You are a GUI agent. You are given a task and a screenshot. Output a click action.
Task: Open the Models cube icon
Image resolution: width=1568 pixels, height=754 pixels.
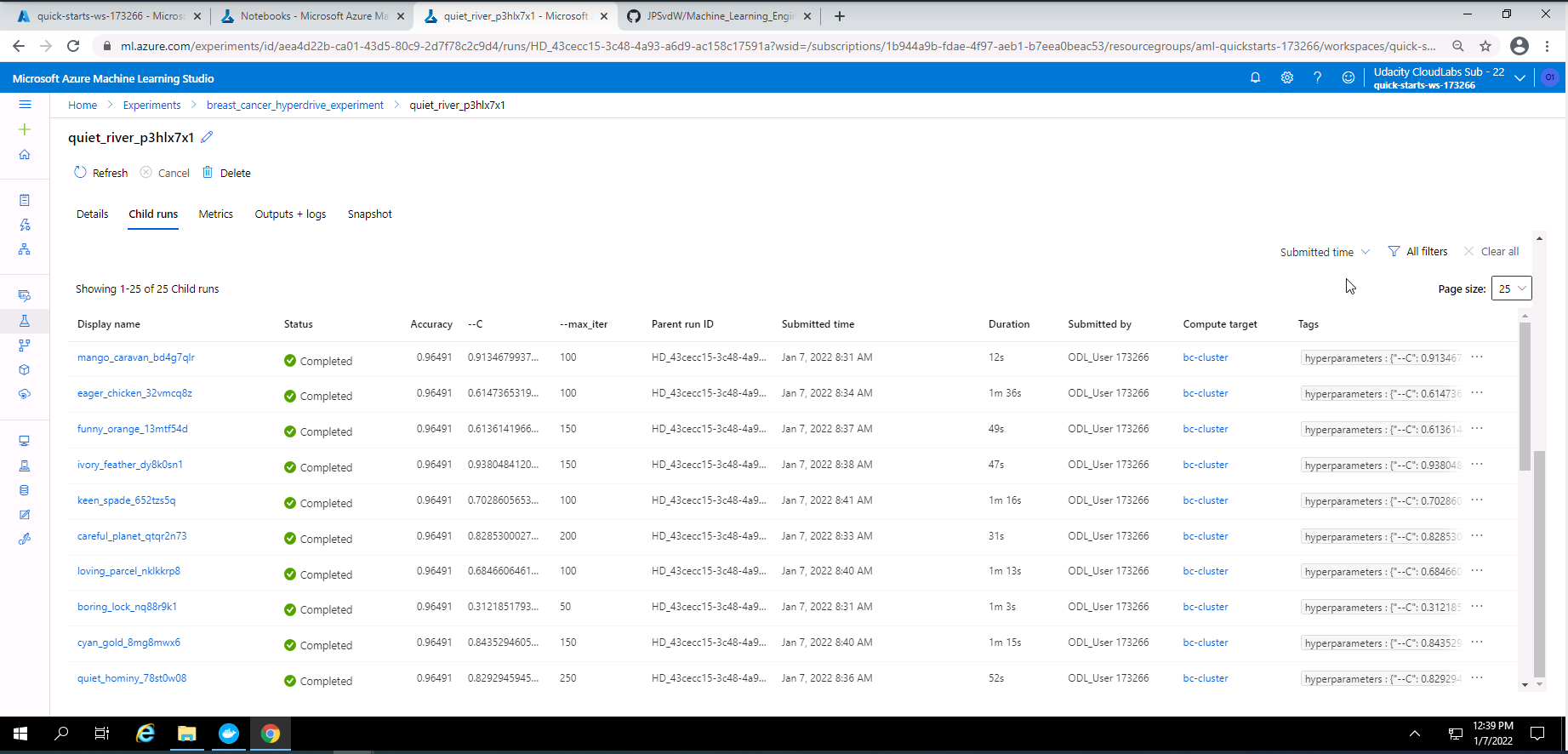25,369
